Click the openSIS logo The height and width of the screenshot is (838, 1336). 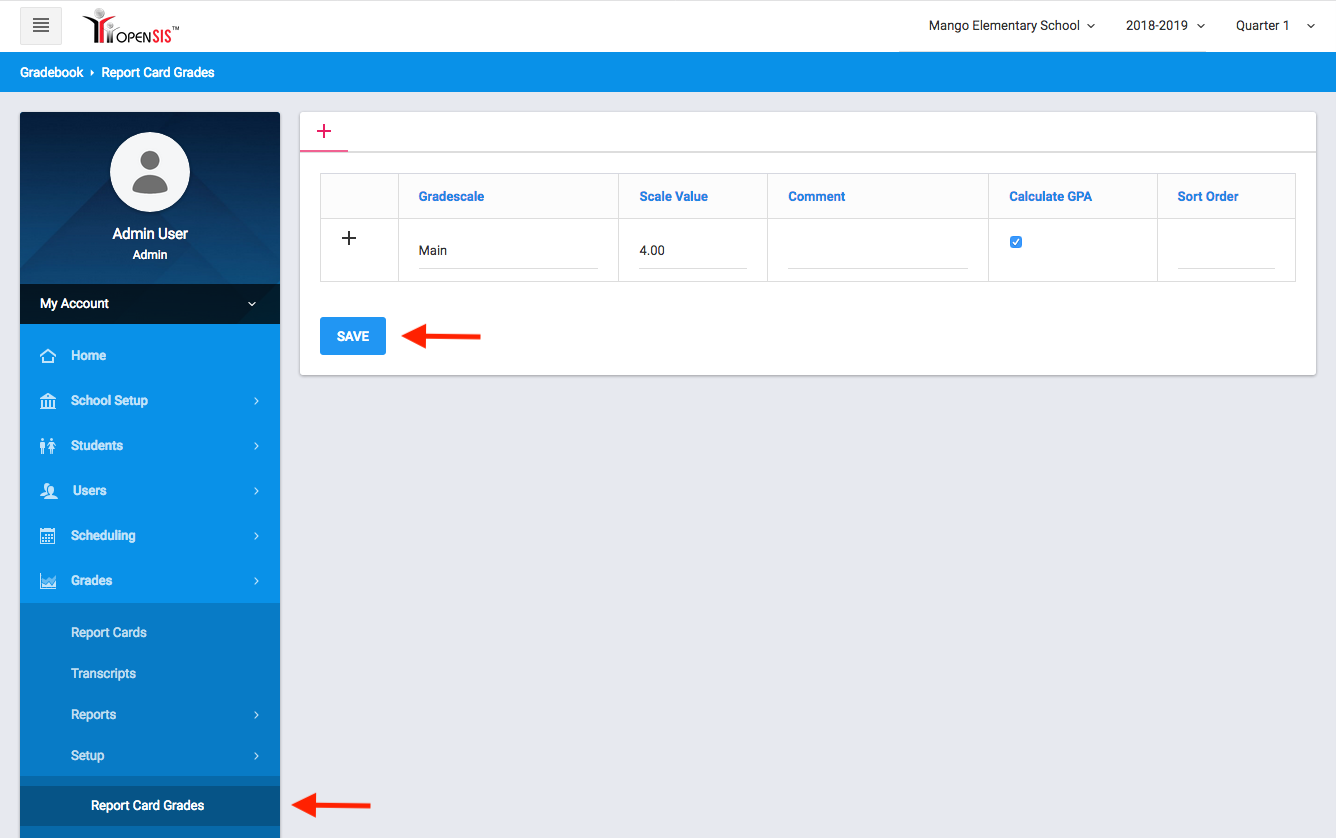pyautogui.click(x=131, y=27)
